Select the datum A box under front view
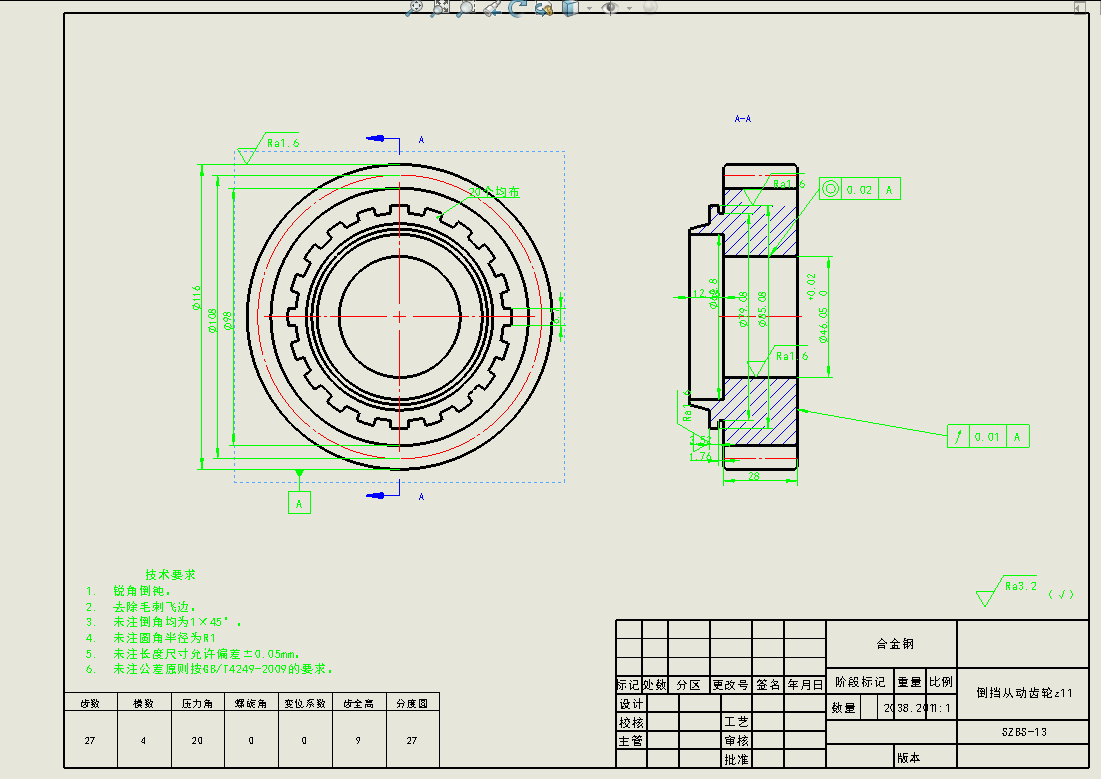Screen dimensions: 1101x779 click(x=299, y=502)
